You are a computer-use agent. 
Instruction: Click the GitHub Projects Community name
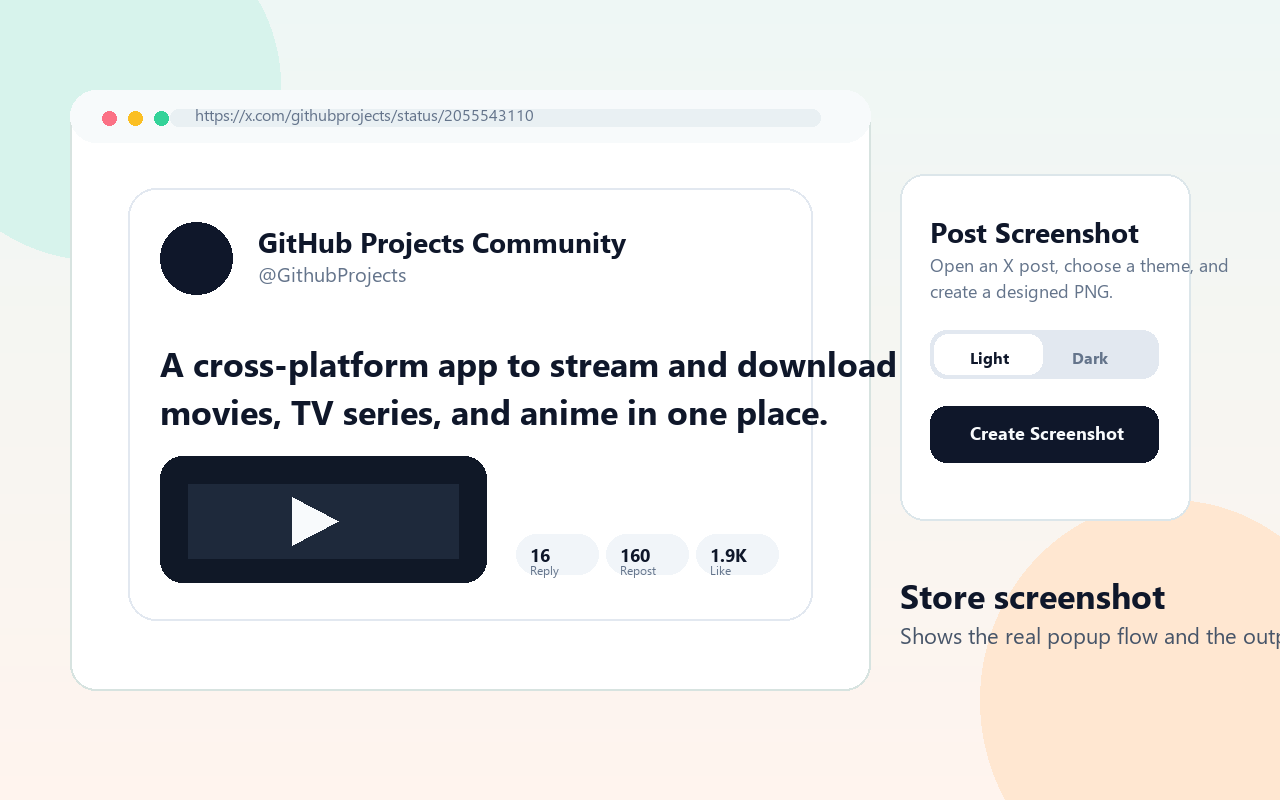(442, 243)
